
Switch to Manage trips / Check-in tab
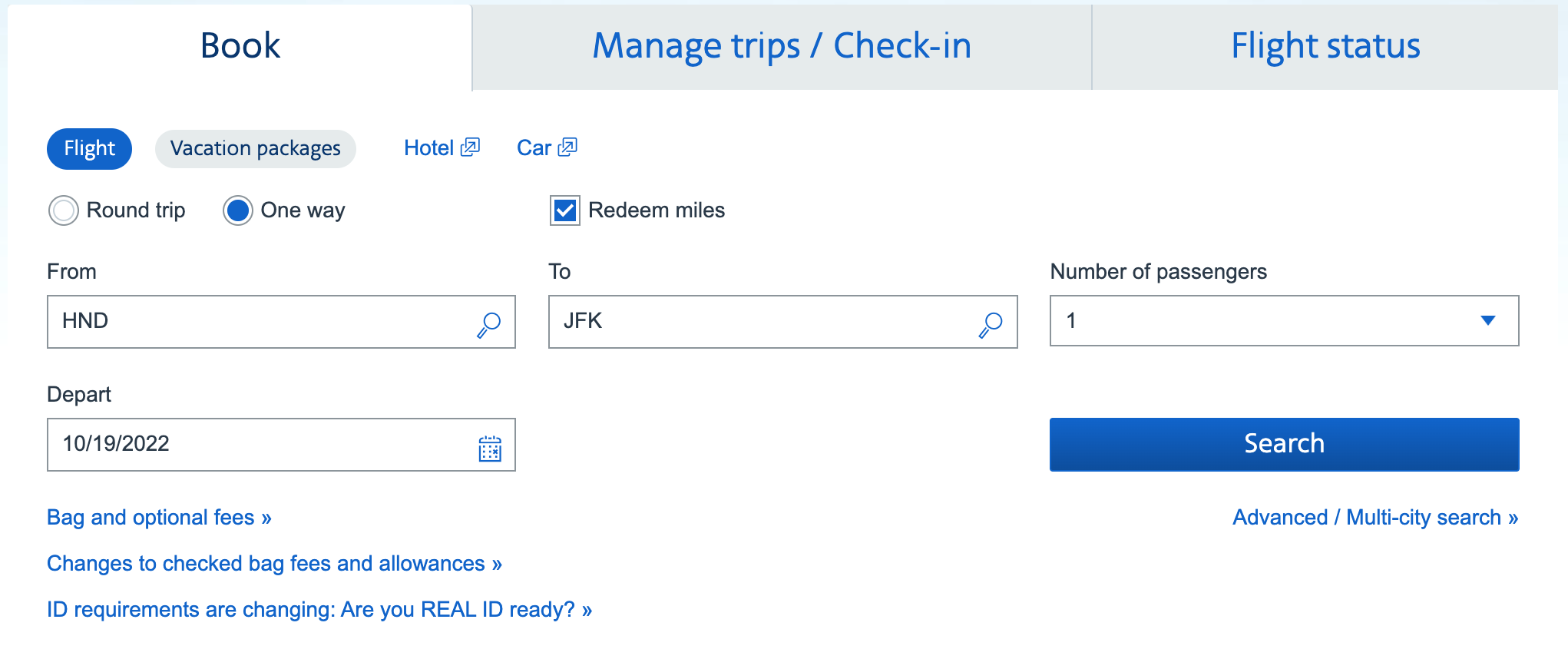782,47
